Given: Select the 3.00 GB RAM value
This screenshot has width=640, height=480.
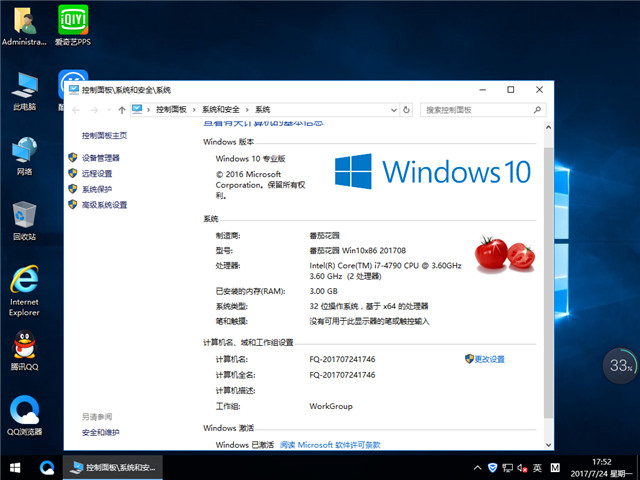Looking at the screenshot, I should click(x=323, y=291).
